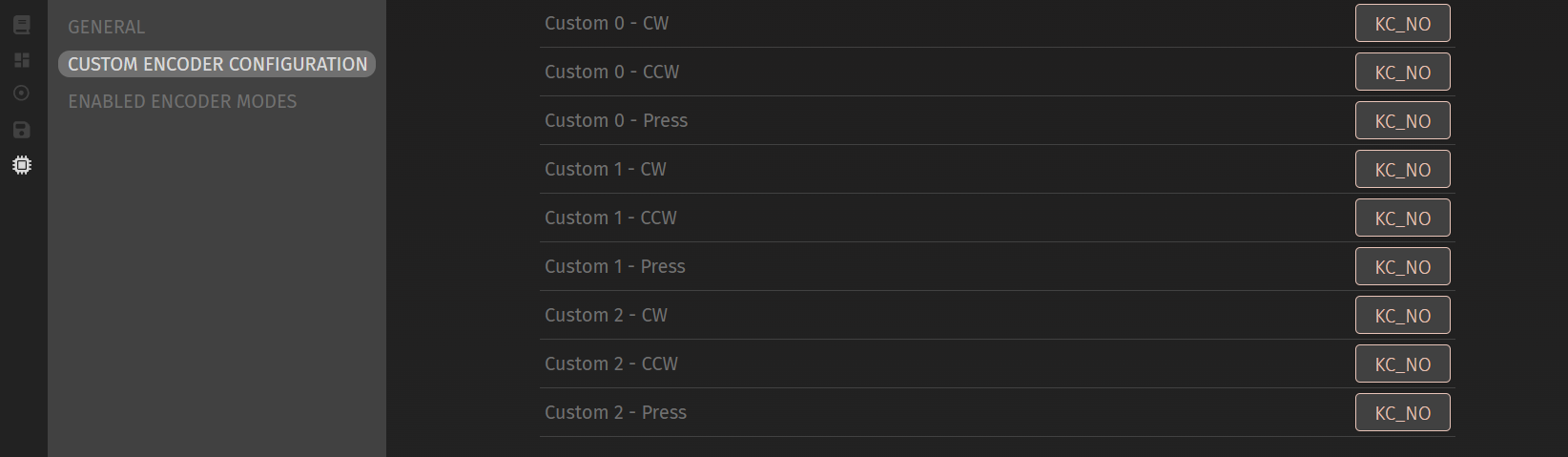
Task: Edit the Custom 2 - CCW keycode
Action: (x=1402, y=364)
